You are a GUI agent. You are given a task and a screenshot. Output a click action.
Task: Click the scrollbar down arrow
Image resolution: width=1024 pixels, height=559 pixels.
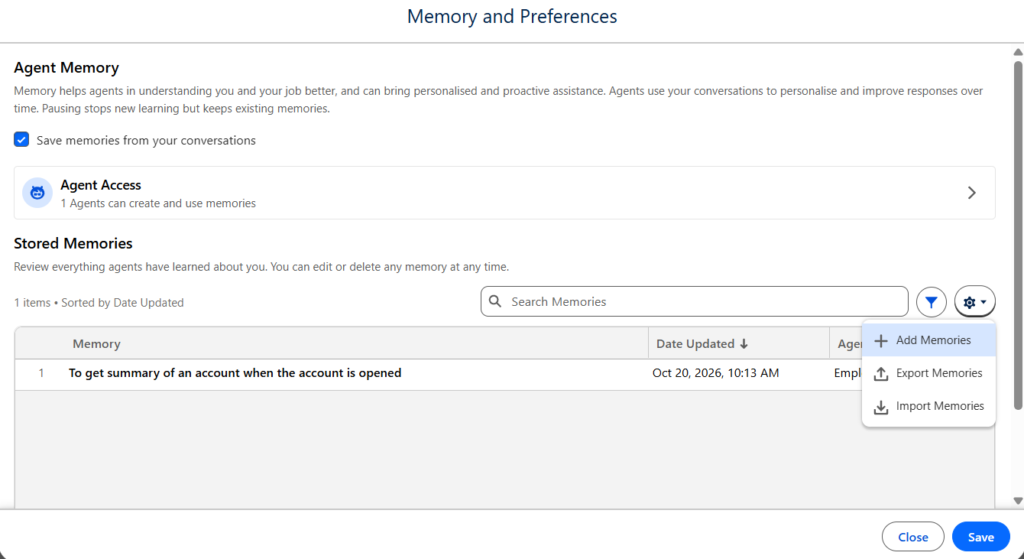pos(1017,501)
